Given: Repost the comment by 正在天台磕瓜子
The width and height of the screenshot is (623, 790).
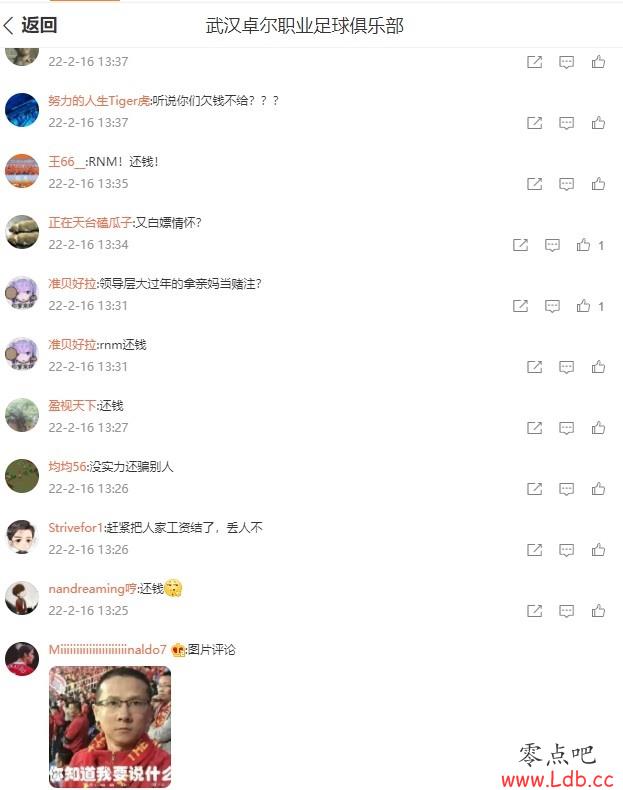Looking at the screenshot, I should click(x=520, y=245).
